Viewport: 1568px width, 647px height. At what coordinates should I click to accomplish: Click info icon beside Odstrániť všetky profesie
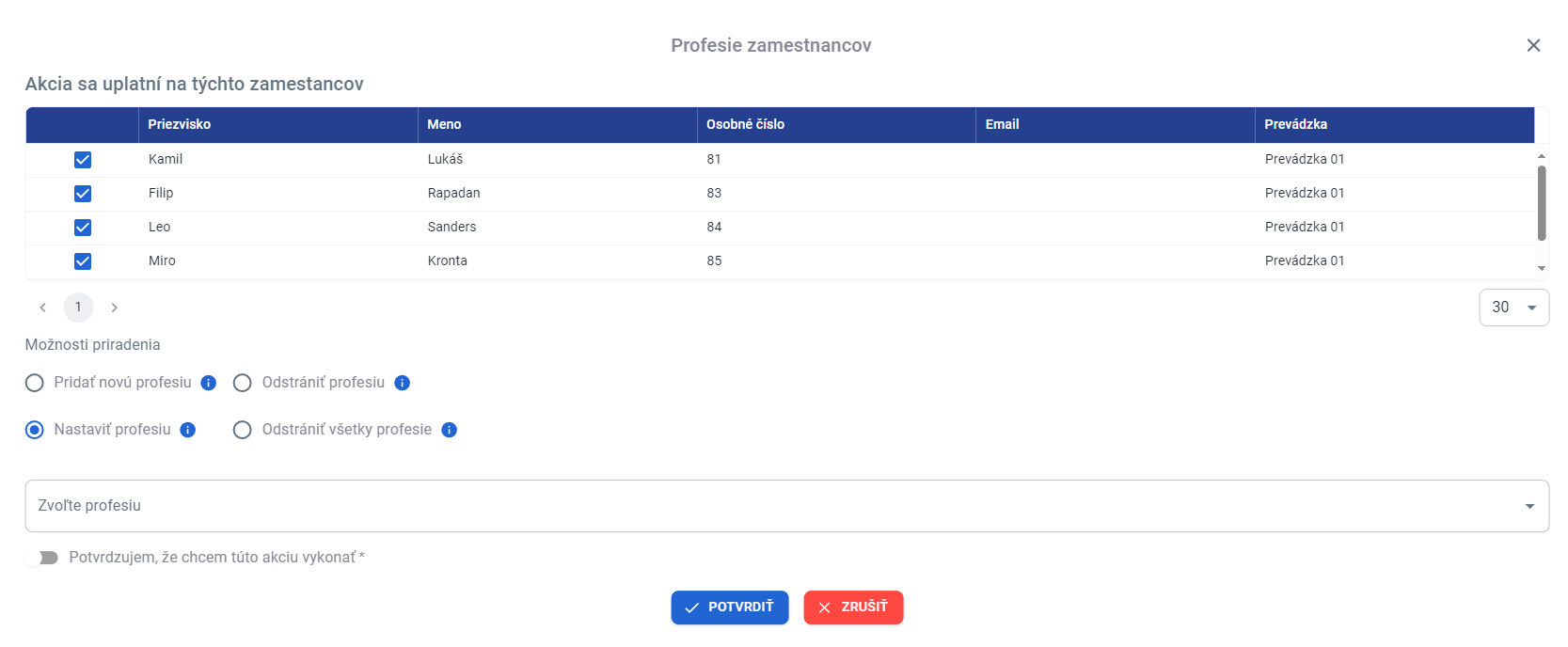point(450,430)
